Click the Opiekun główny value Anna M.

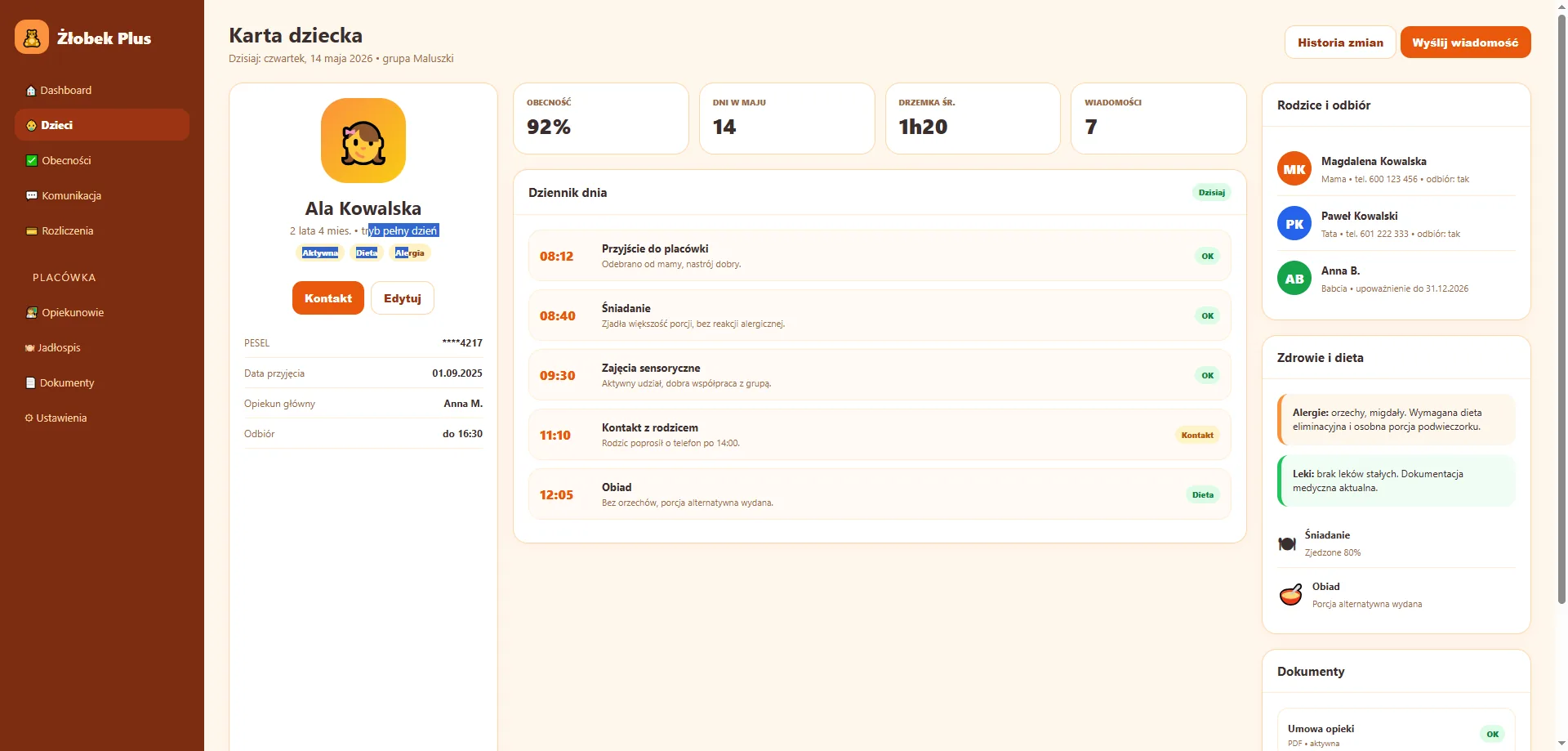(x=463, y=404)
